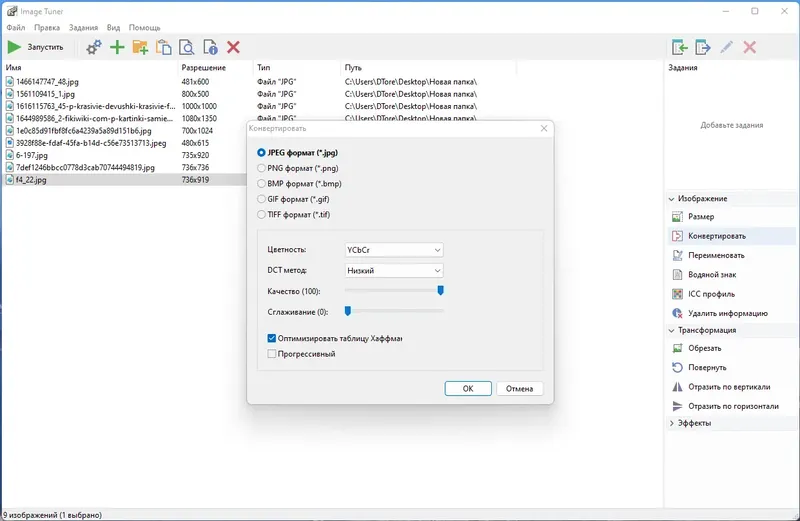Viewport: 800px width, 521px height.
Task: Enable the Прогрессивный checkbox
Action: 271,354
